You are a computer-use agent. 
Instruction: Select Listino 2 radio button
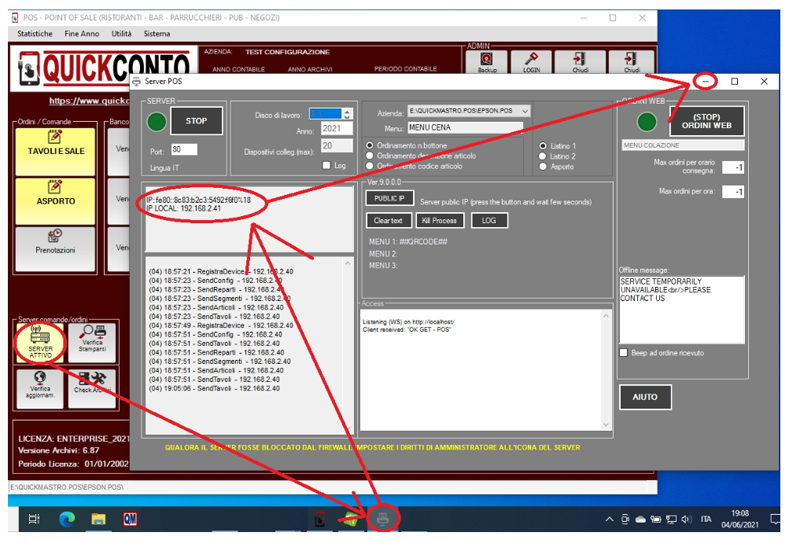click(543, 156)
